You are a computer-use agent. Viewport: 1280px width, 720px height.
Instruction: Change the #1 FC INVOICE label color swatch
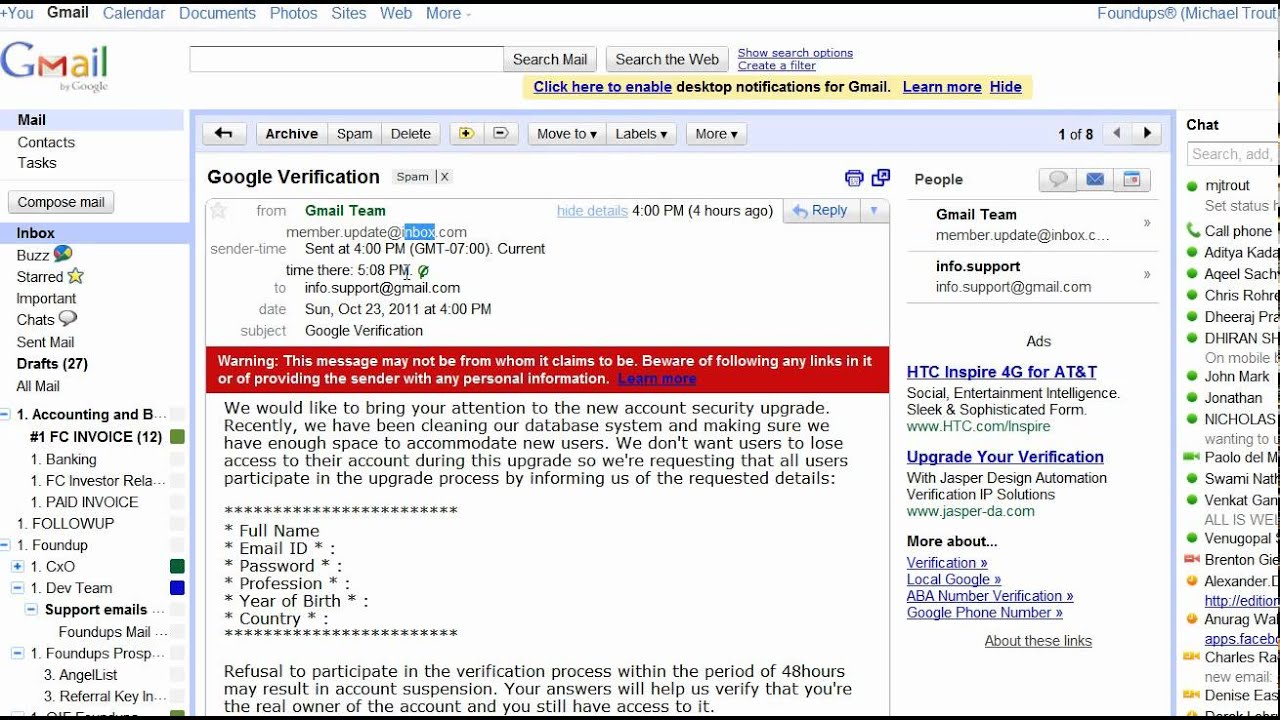[x=177, y=437]
